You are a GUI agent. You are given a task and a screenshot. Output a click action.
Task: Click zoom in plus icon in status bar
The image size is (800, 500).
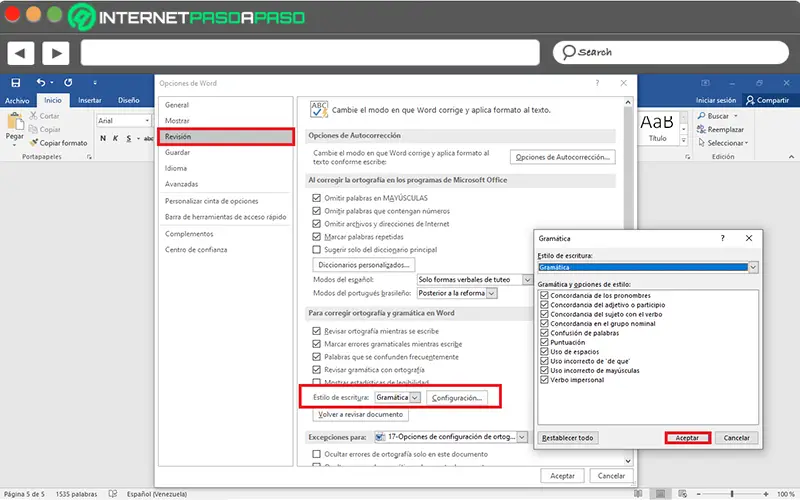click(x=766, y=494)
